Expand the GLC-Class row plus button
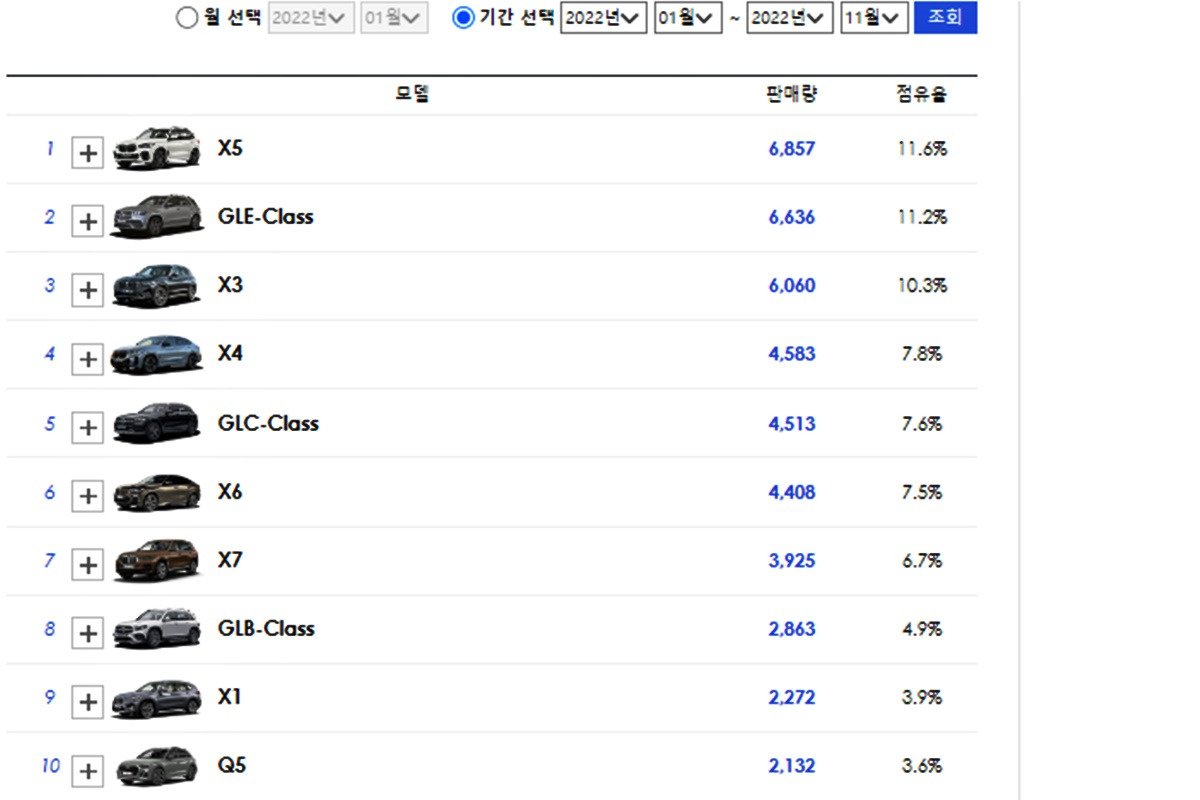Screen dimensions: 1200x800 coord(88,427)
